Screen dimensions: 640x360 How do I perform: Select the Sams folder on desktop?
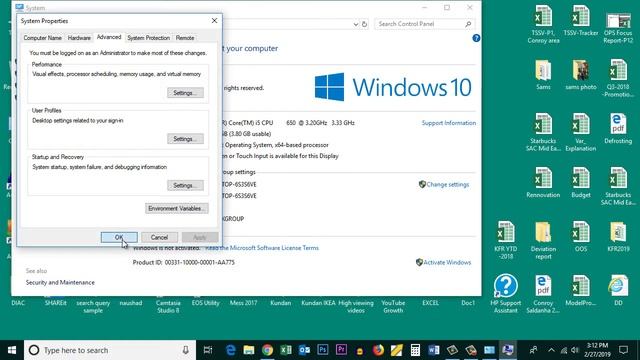[x=543, y=75]
